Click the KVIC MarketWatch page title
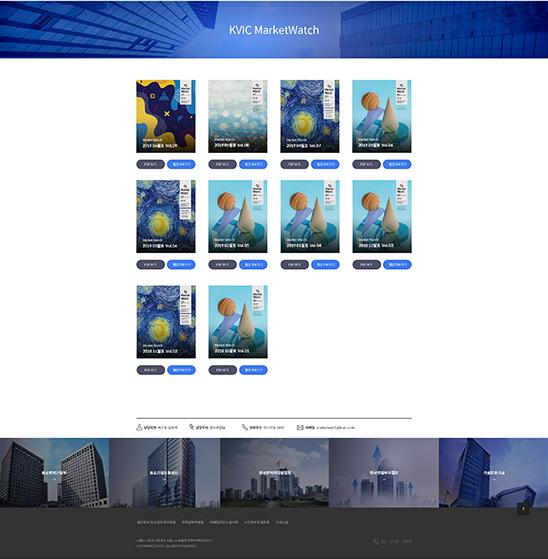The height and width of the screenshot is (559, 548). click(x=274, y=30)
